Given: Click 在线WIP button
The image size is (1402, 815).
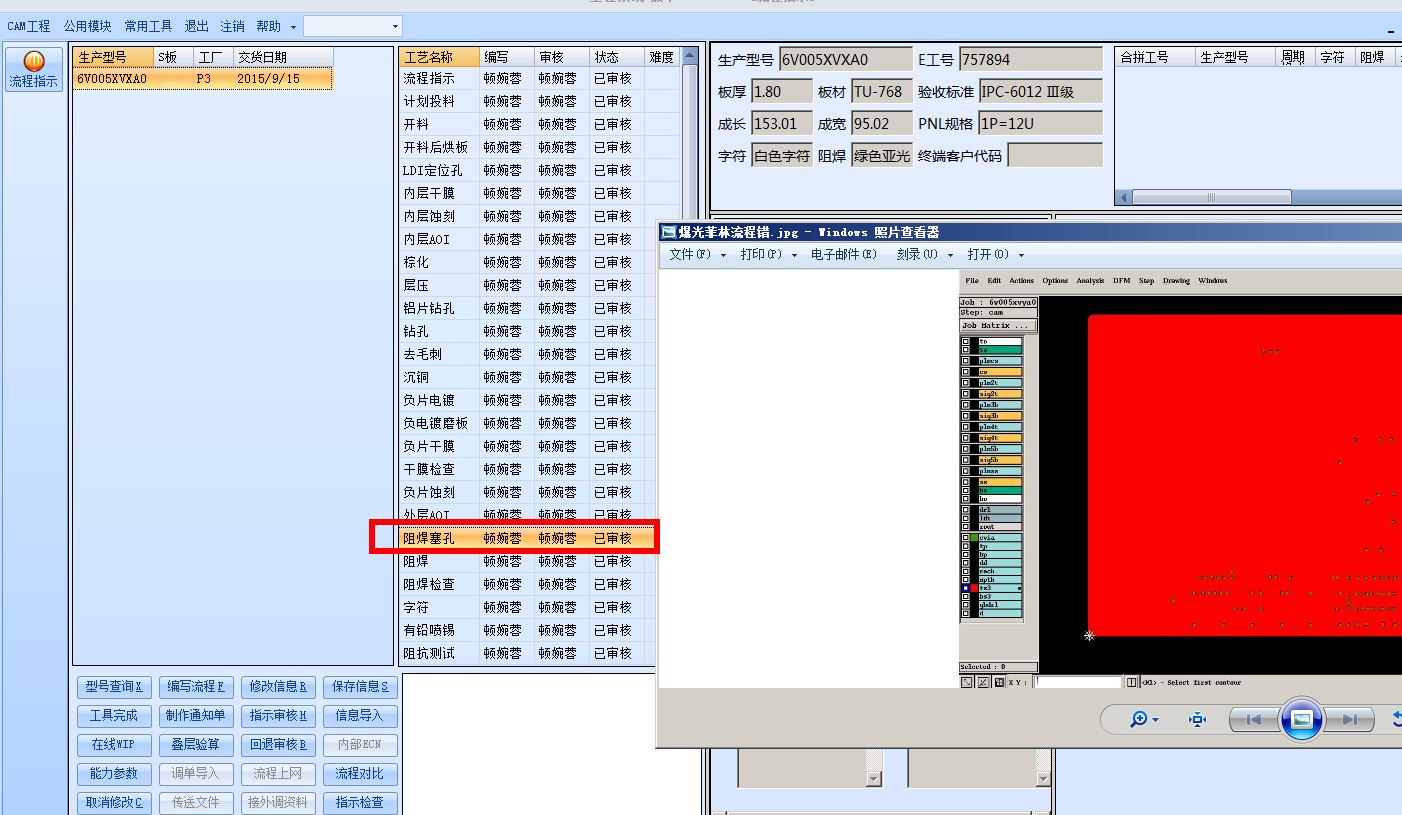Looking at the screenshot, I should [114, 744].
